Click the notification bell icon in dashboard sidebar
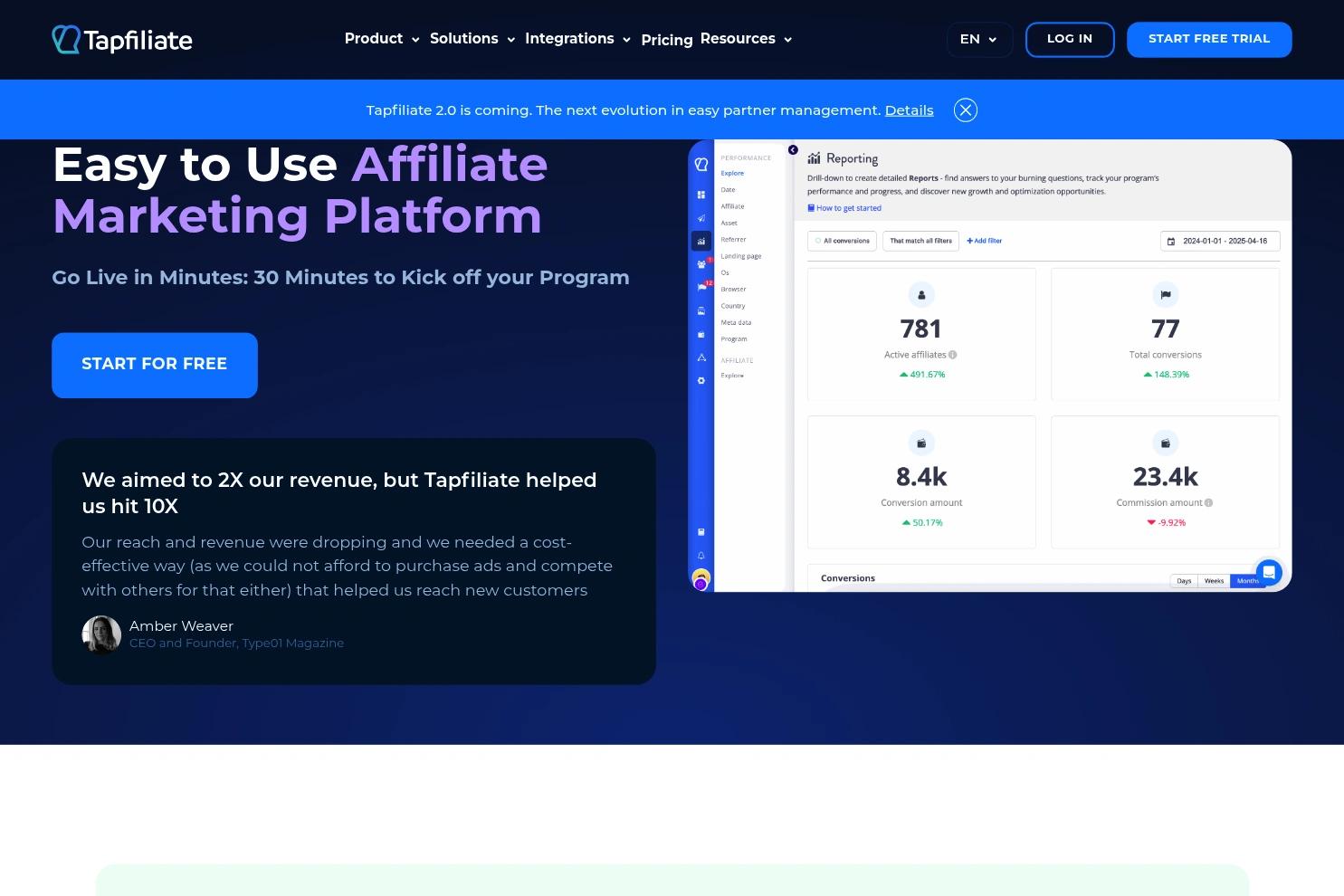 [x=701, y=556]
